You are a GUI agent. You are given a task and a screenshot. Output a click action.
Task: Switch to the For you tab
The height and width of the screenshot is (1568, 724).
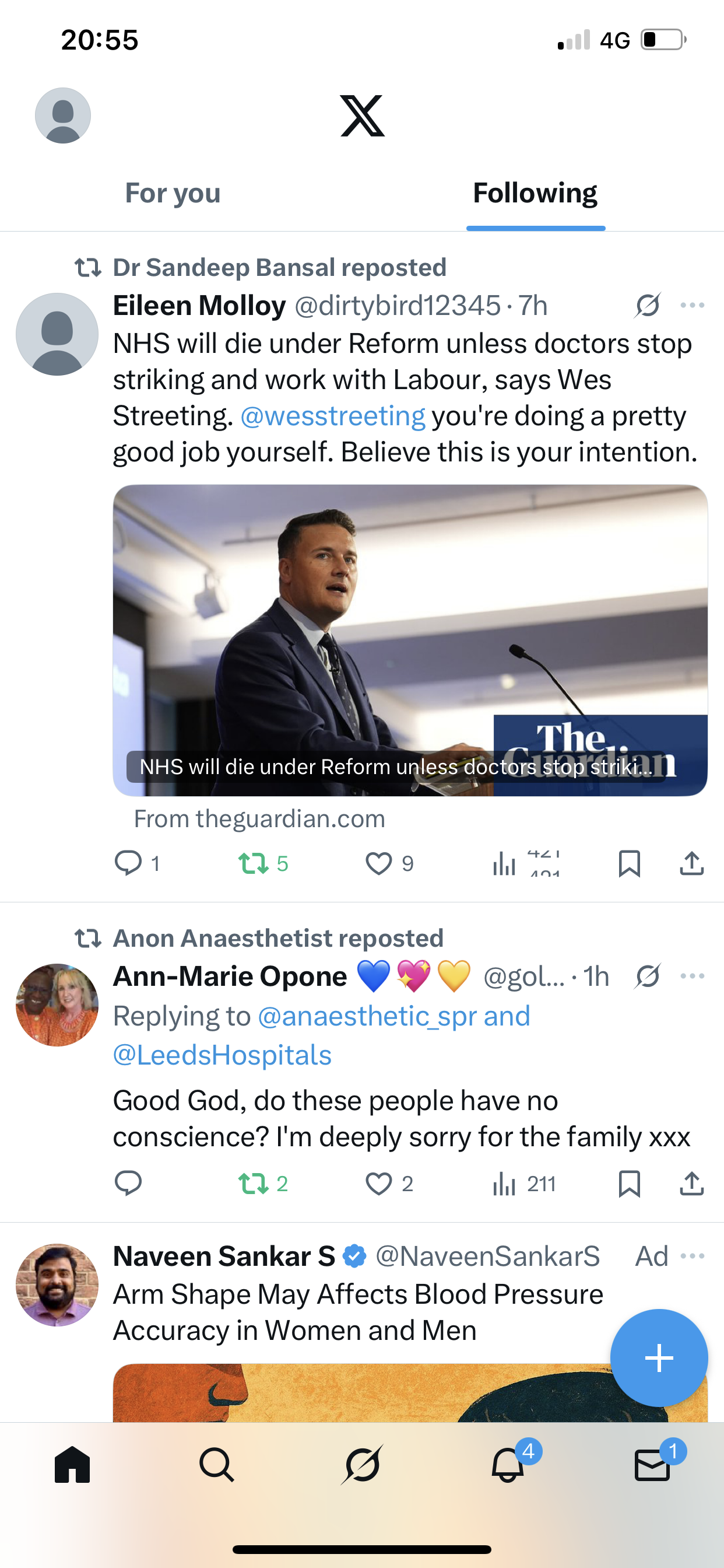[173, 194]
